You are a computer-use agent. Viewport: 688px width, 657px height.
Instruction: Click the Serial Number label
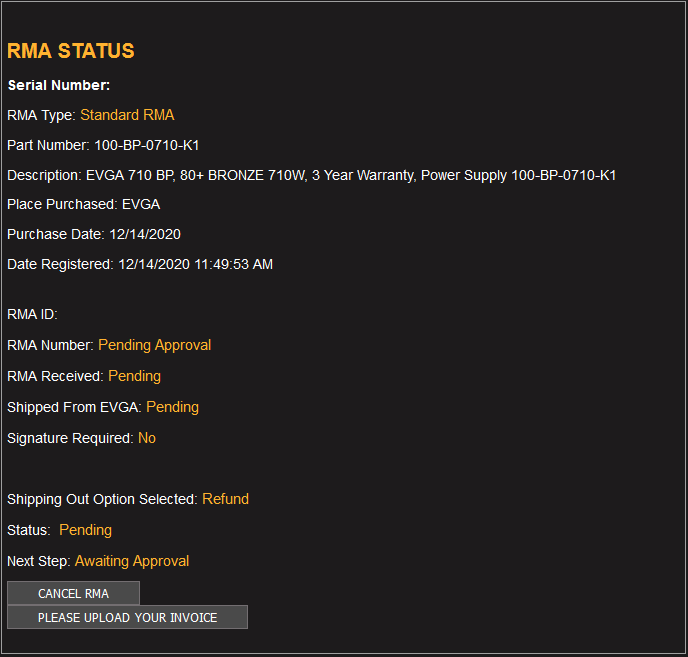click(59, 85)
